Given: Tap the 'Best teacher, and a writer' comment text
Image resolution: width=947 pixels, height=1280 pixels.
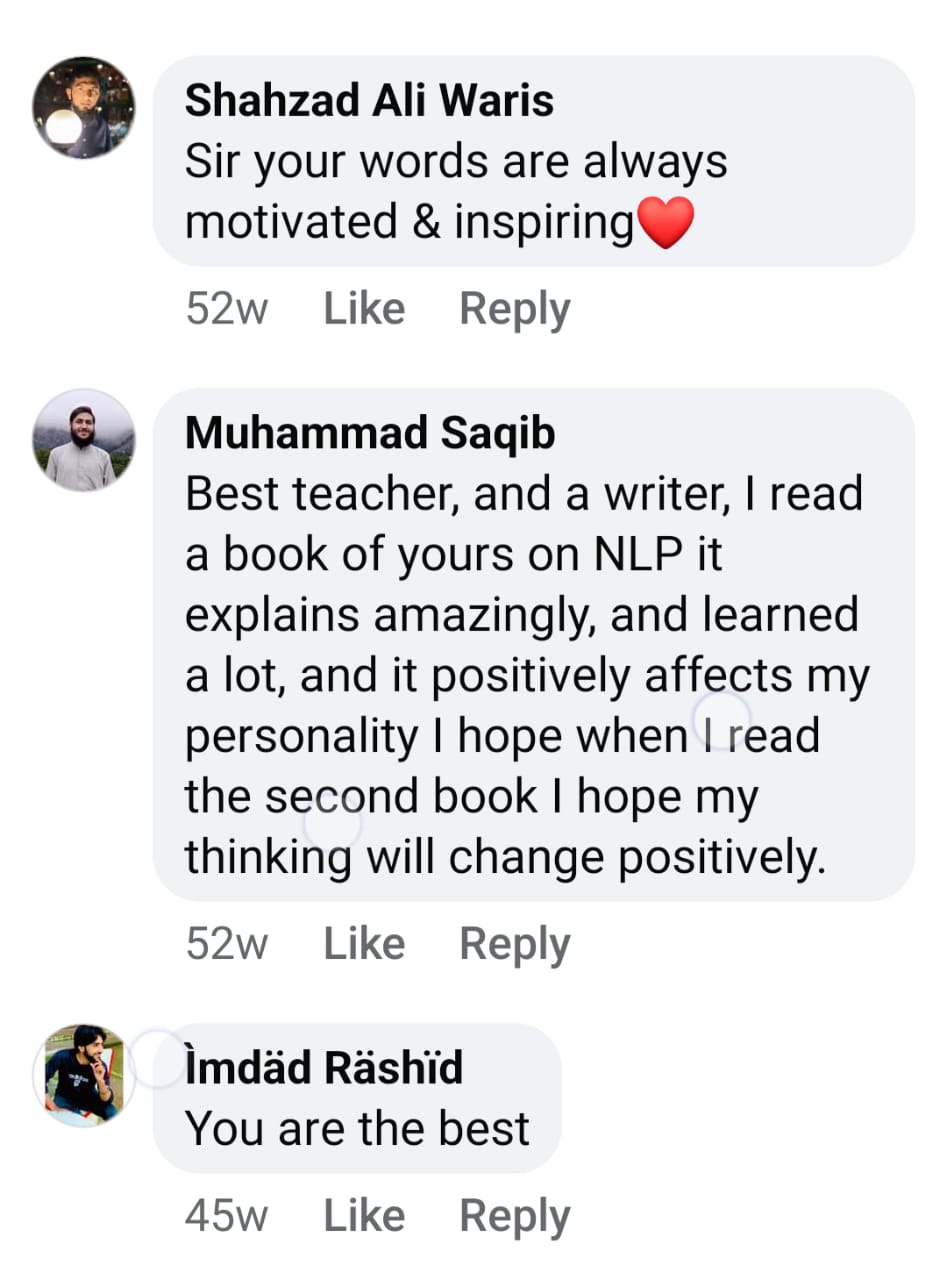Looking at the screenshot, I should pyautogui.click(x=528, y=678).
